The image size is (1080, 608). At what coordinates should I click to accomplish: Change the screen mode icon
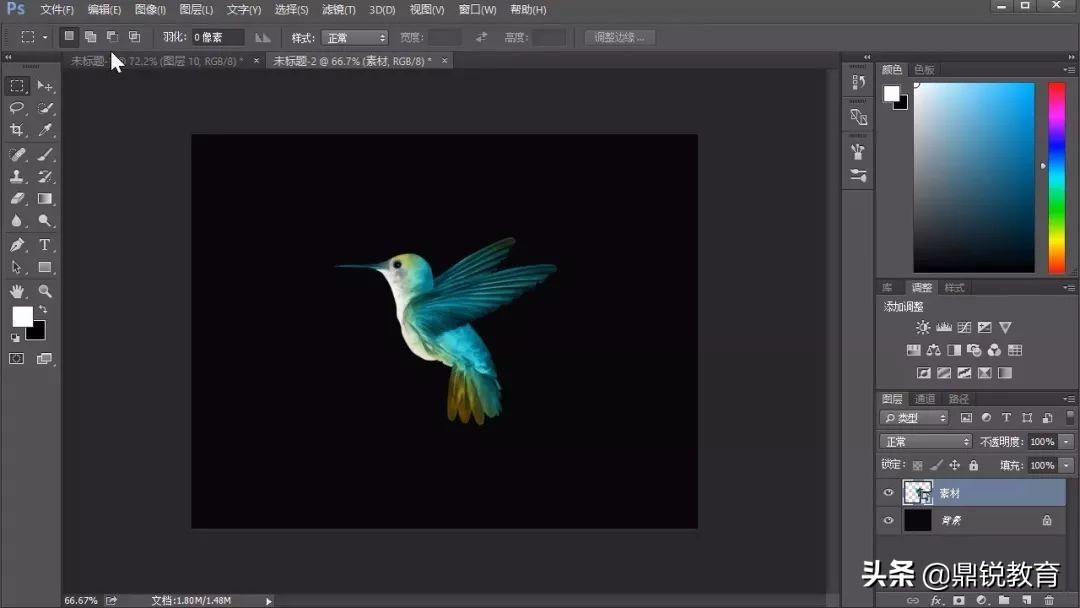point(45,359)
